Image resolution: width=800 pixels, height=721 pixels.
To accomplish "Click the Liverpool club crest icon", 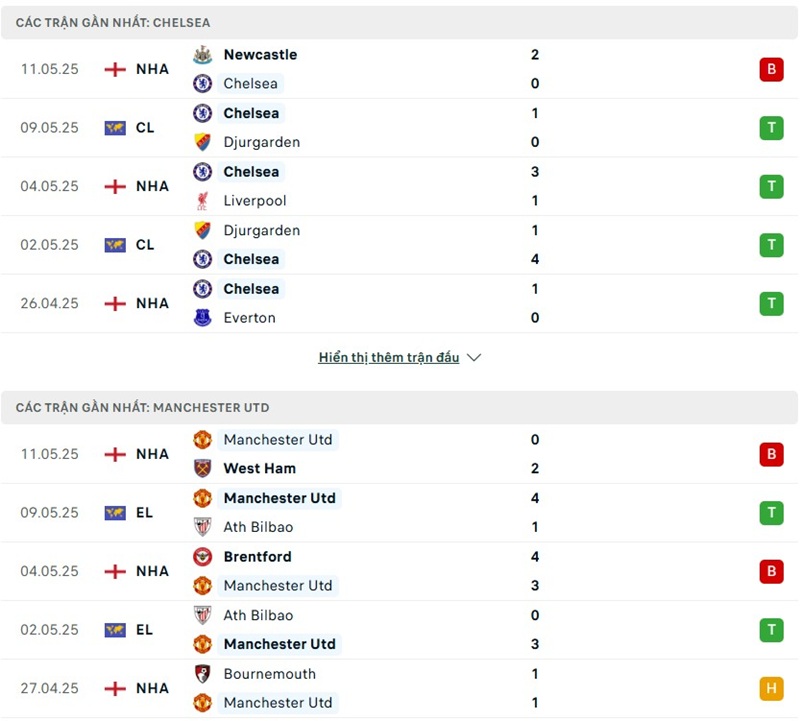I will 202,201.
